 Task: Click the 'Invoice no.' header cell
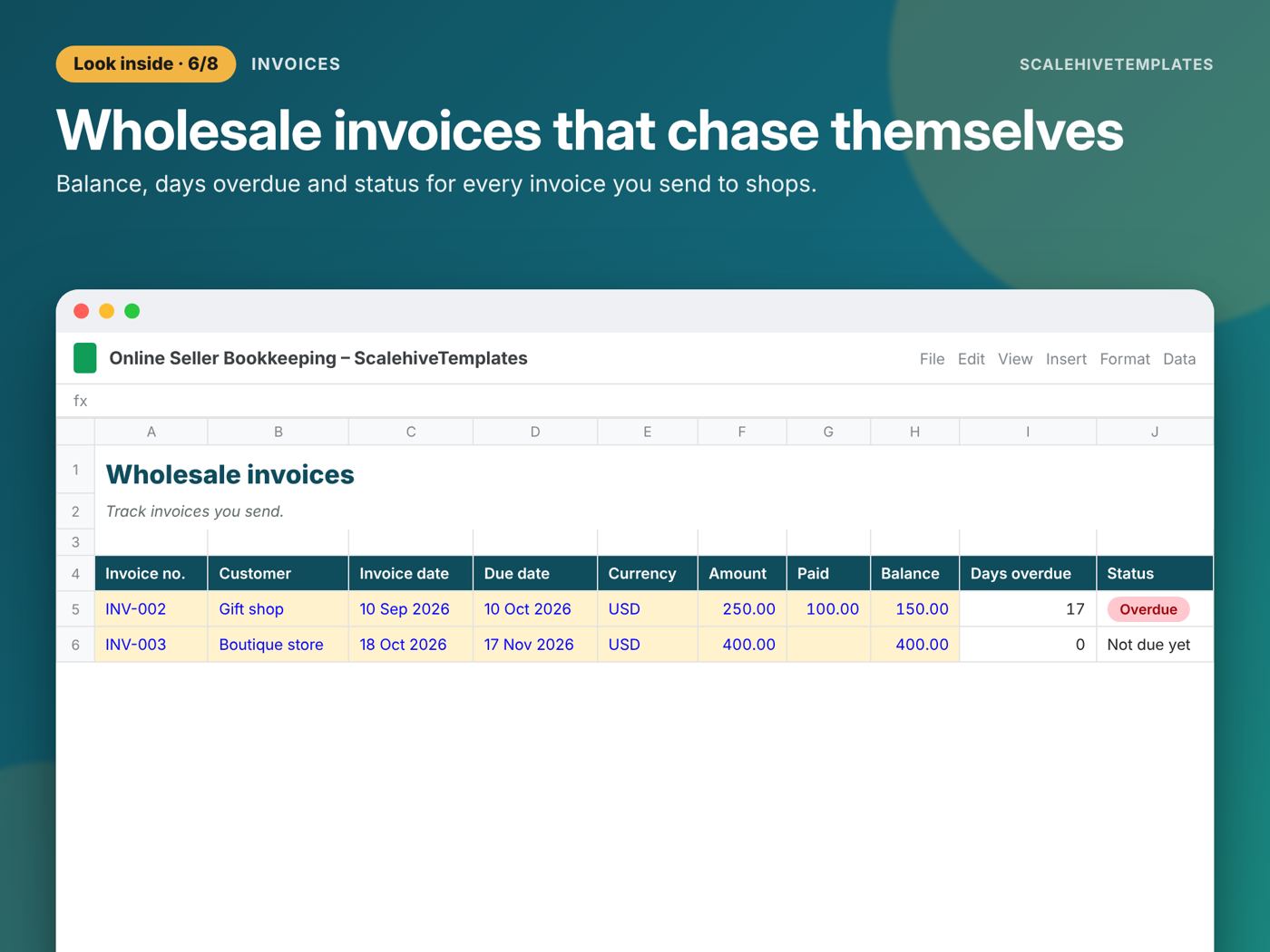coord(151,574)
